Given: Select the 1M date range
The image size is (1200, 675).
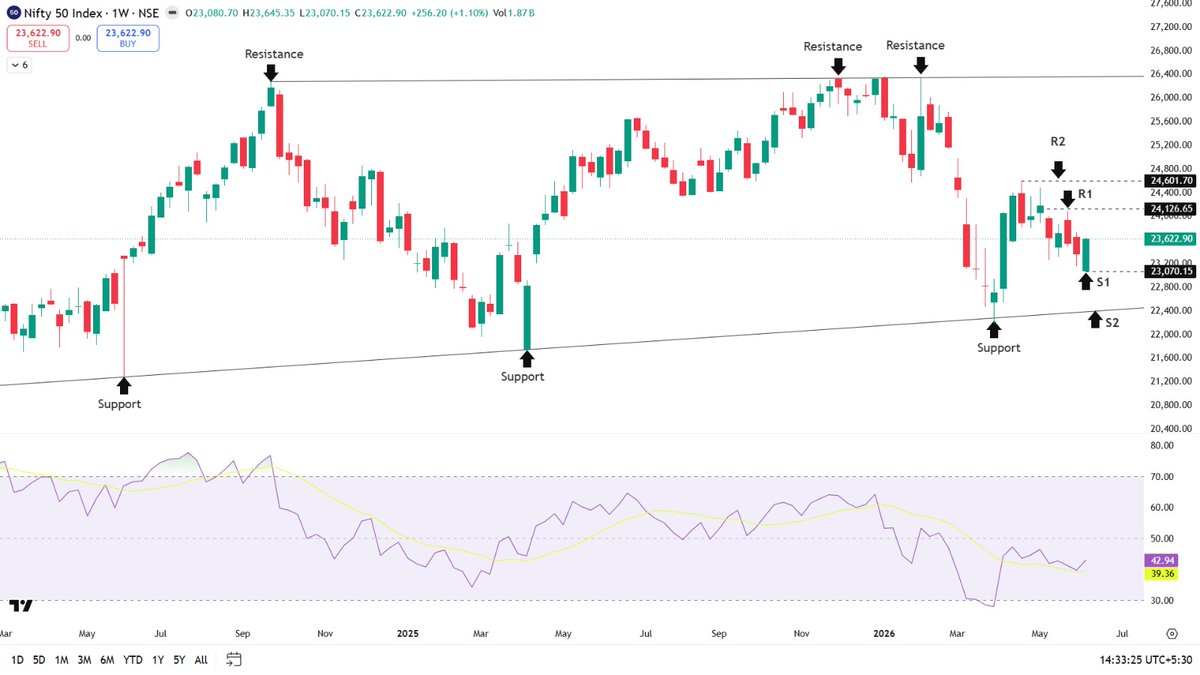Looking at the screenshot, I should [62, 660].
